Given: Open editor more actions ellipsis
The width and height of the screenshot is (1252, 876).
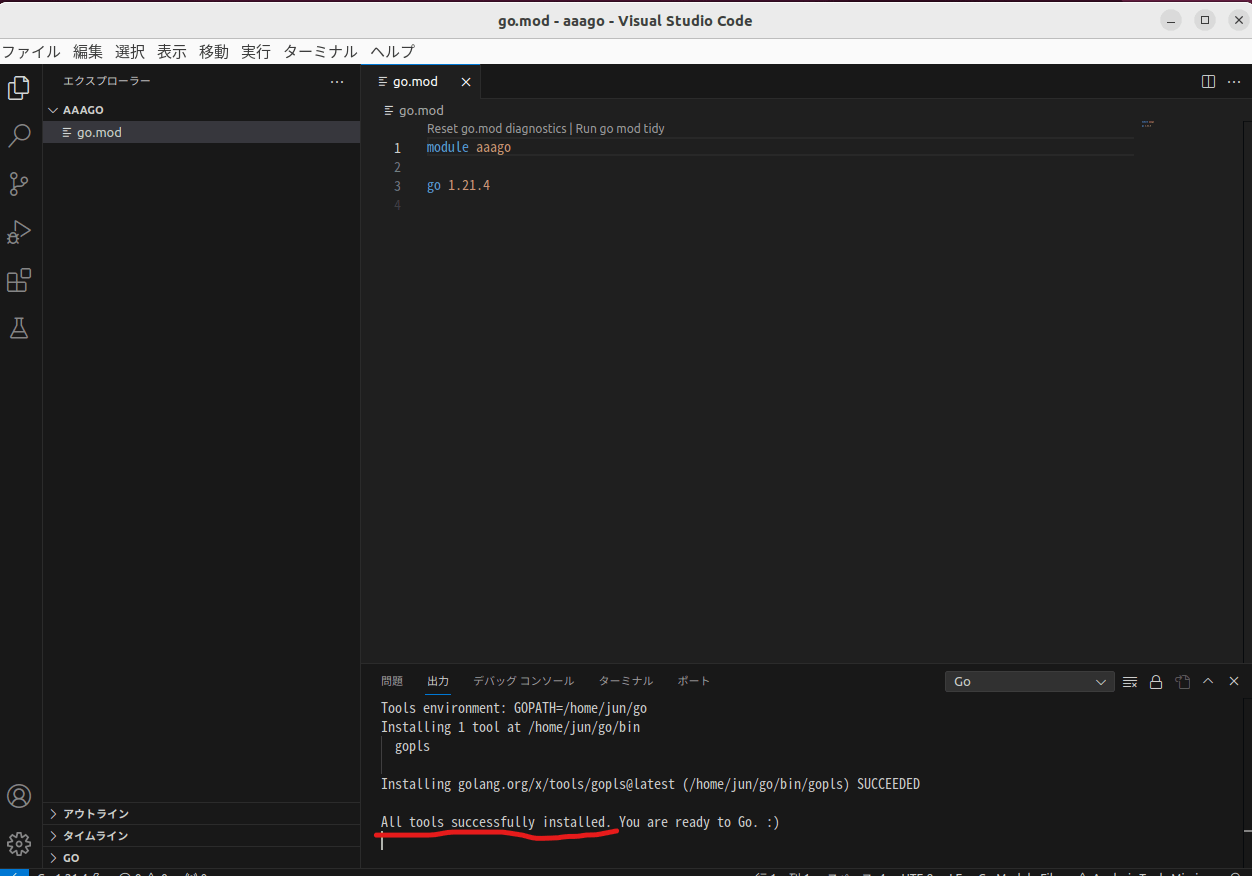Looking at the screenshot, I should [1234, 82].
